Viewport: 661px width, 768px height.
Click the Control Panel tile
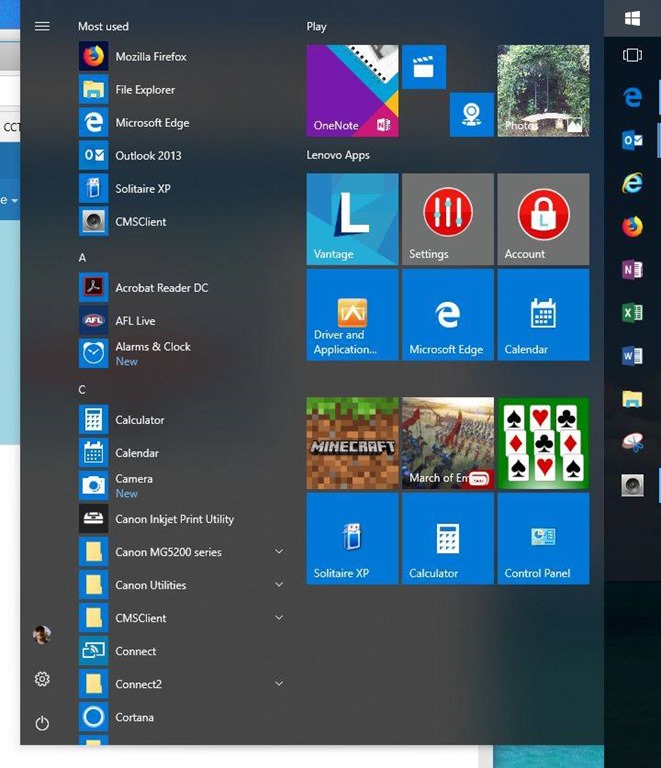543,538
